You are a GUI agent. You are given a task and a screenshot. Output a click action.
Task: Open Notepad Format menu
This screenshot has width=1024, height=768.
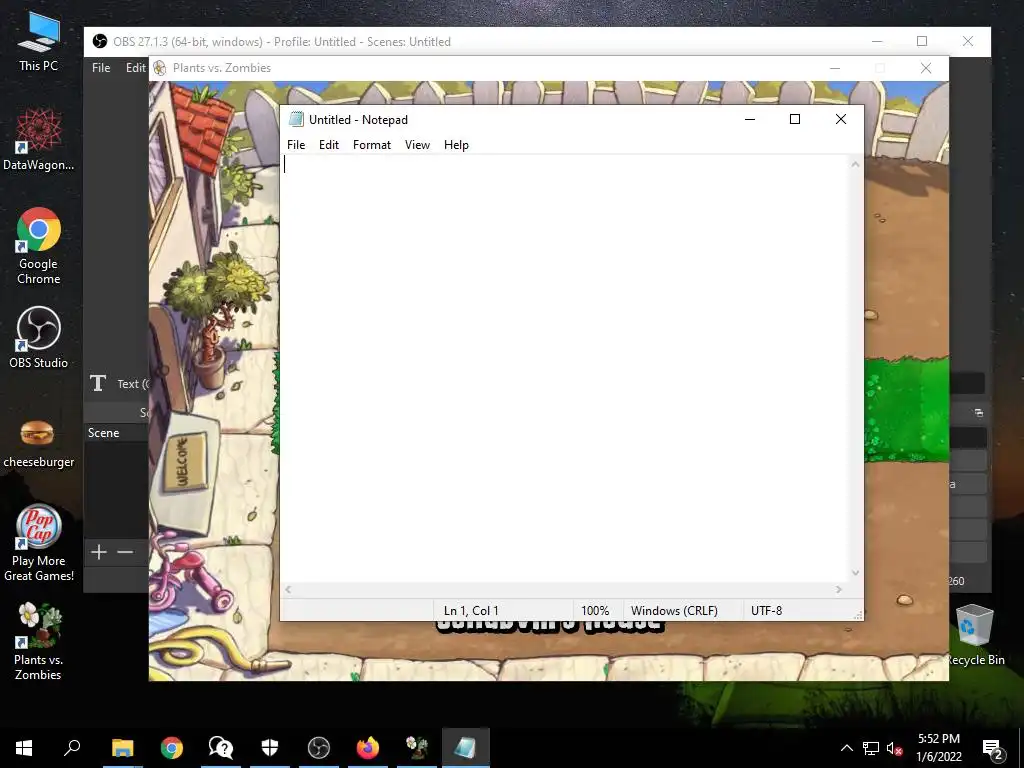(x=372, y=145)
